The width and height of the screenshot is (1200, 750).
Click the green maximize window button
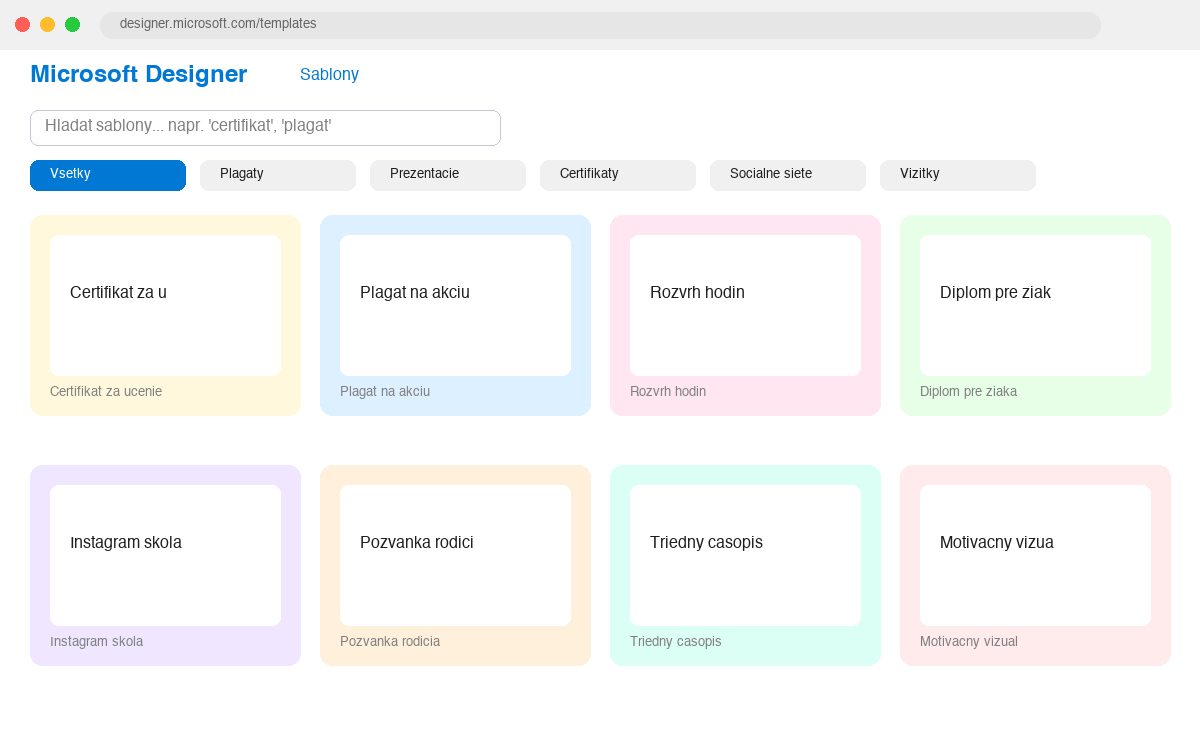72,24
